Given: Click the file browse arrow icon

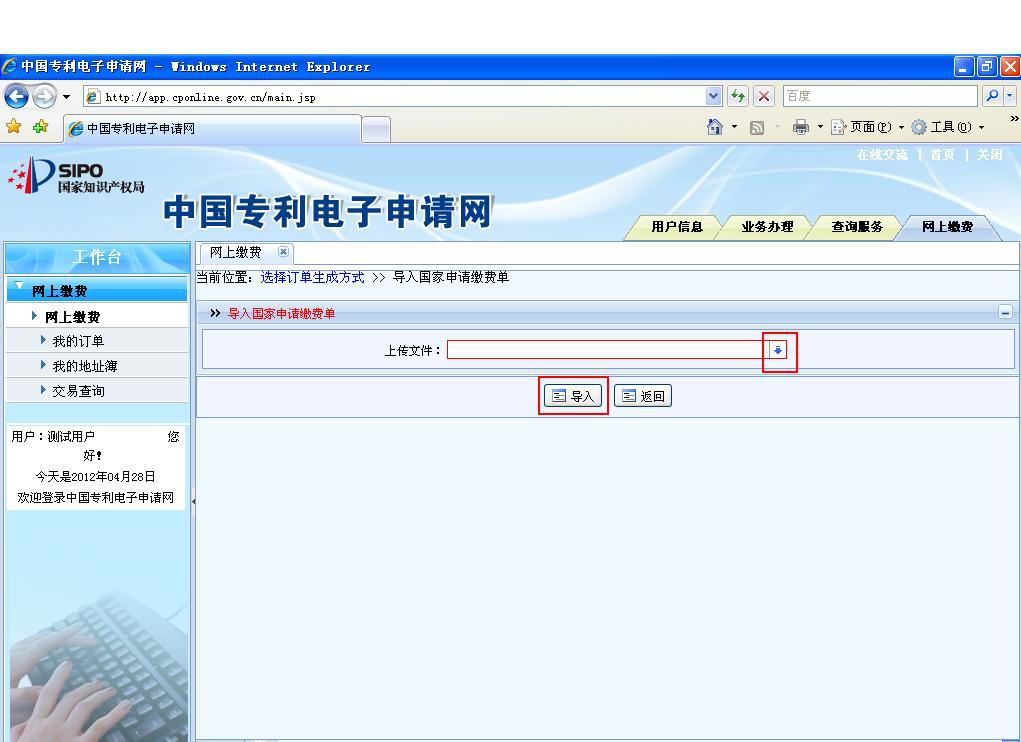Looking at the screenshot, I should pos(778,350).
